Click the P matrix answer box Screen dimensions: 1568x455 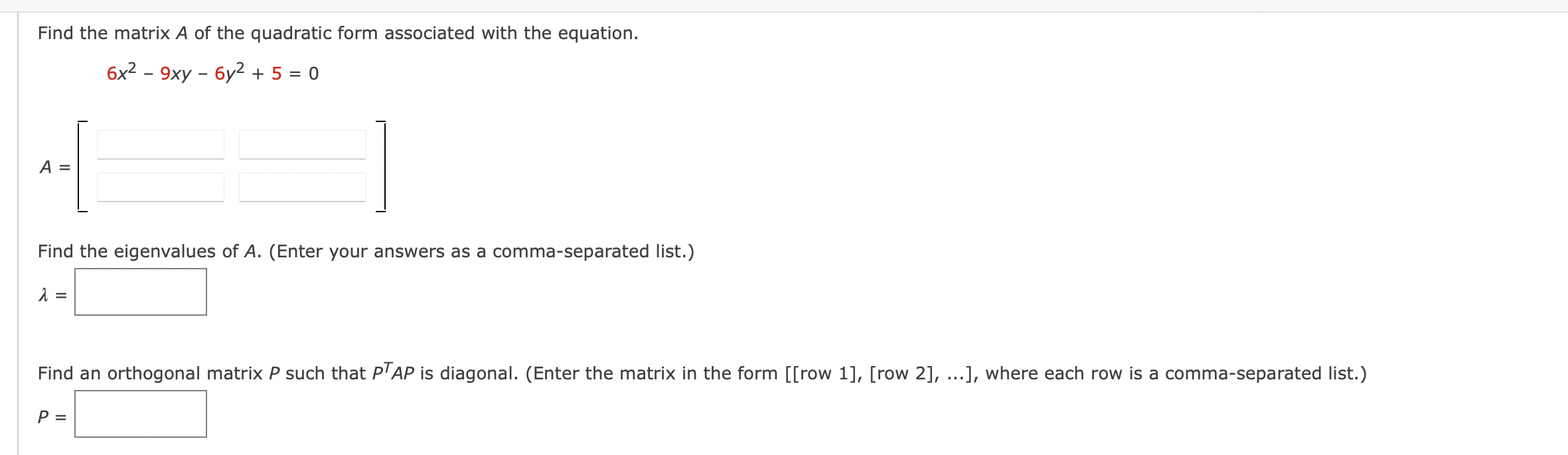tap(140, 413)
